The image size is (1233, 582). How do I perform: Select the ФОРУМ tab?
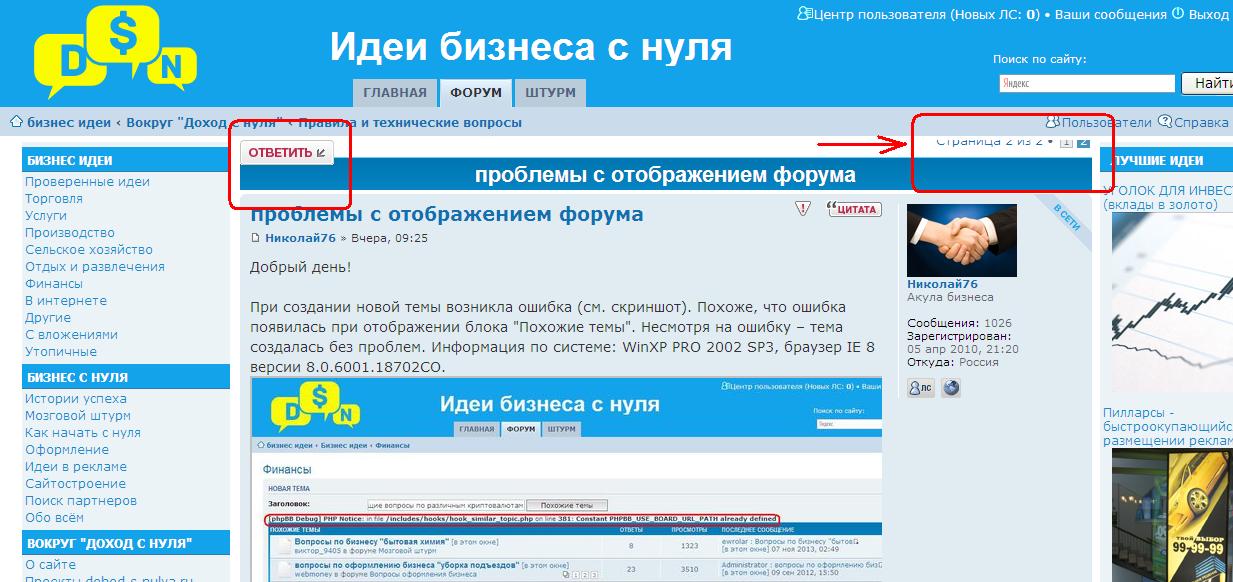pos(475,93)
